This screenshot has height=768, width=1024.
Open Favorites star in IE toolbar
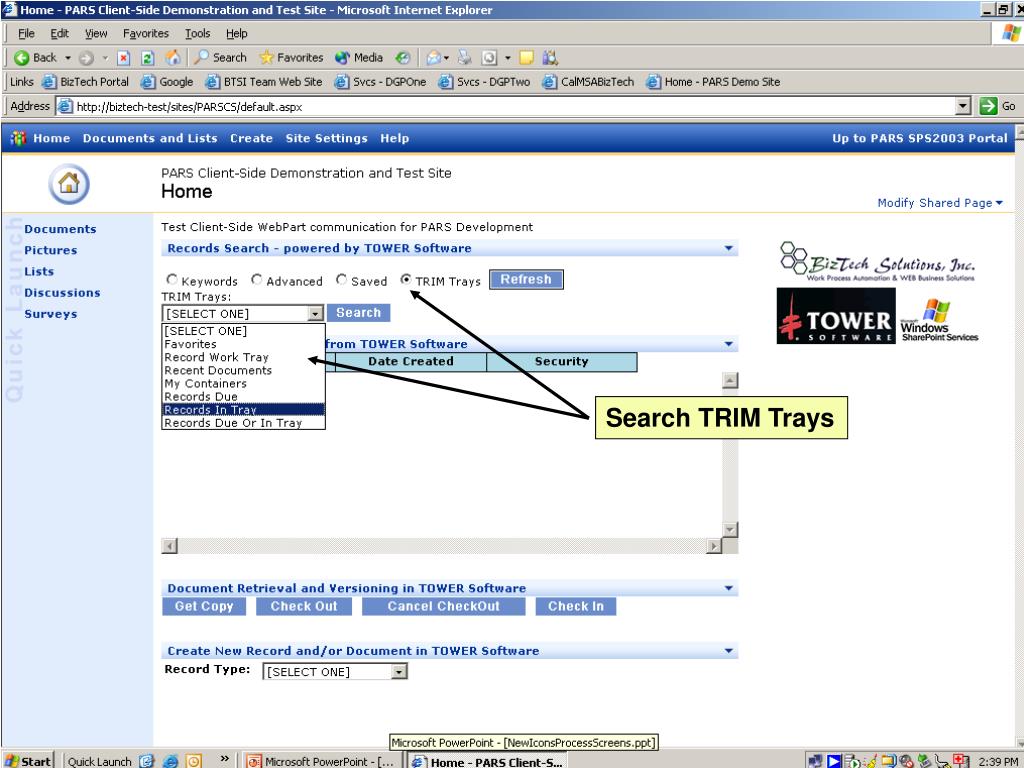point(291,57)
